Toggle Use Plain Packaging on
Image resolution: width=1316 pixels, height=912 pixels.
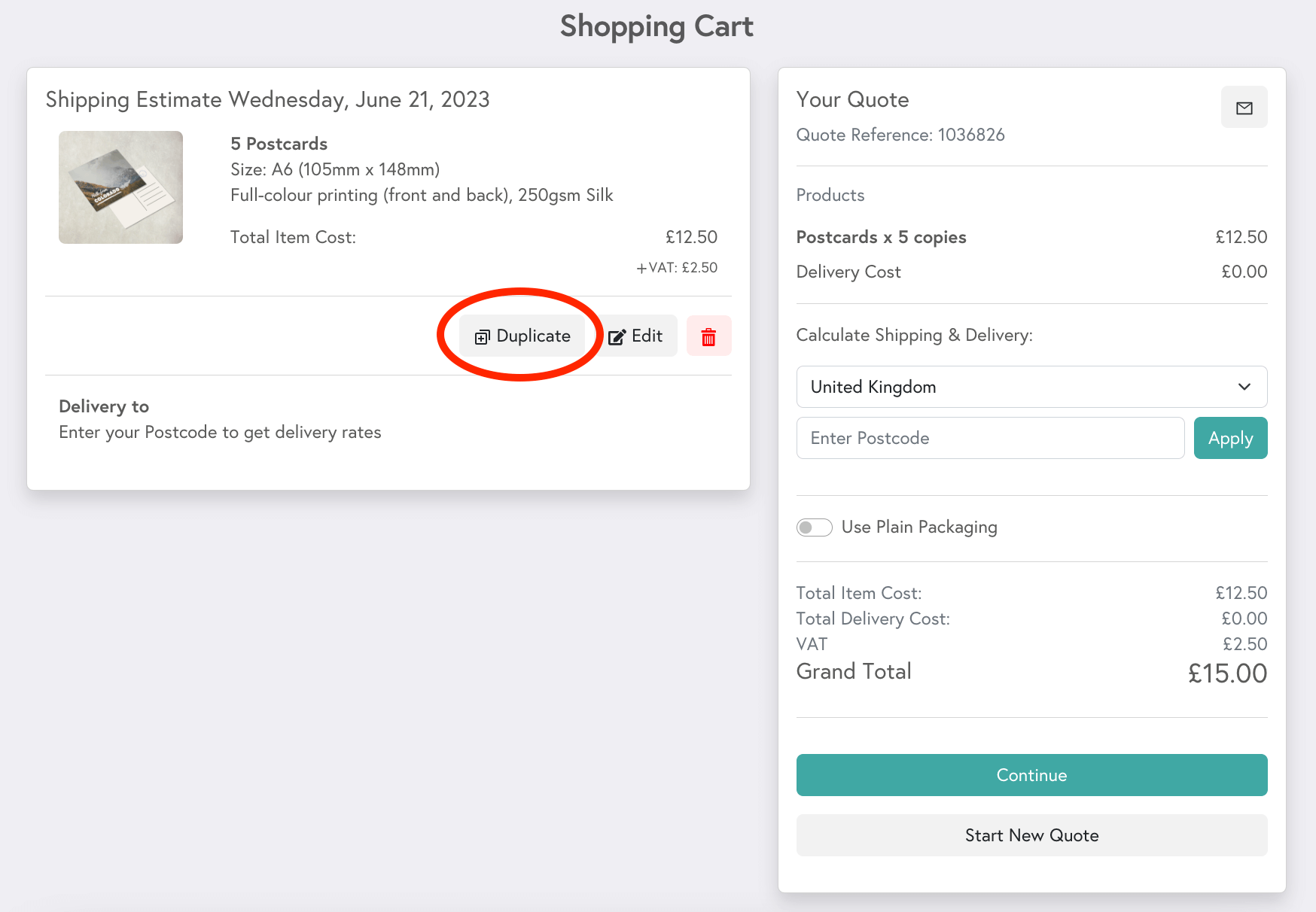[814, 527]
